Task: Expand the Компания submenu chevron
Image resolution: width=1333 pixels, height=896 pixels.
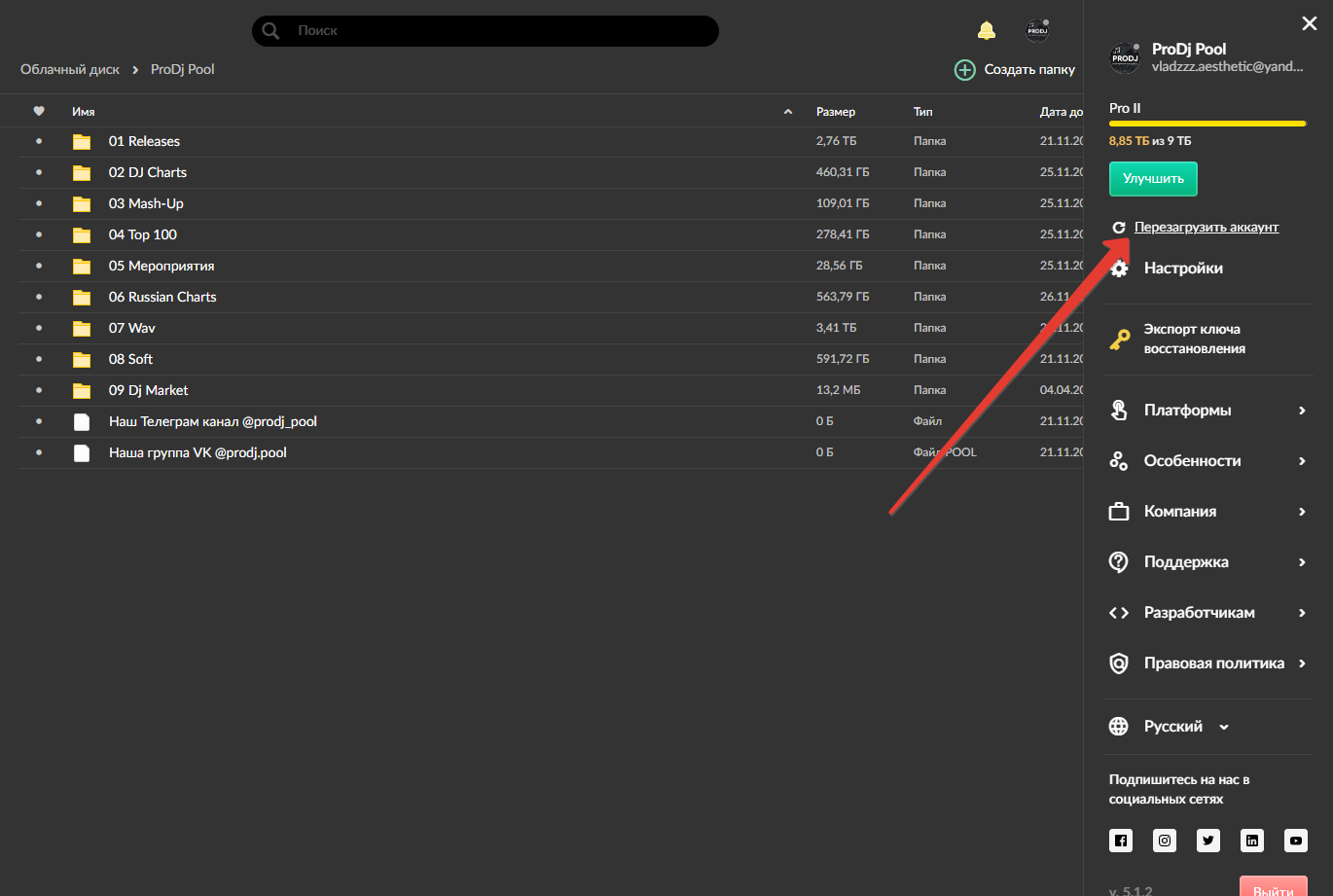Action: pos(1302,512)
